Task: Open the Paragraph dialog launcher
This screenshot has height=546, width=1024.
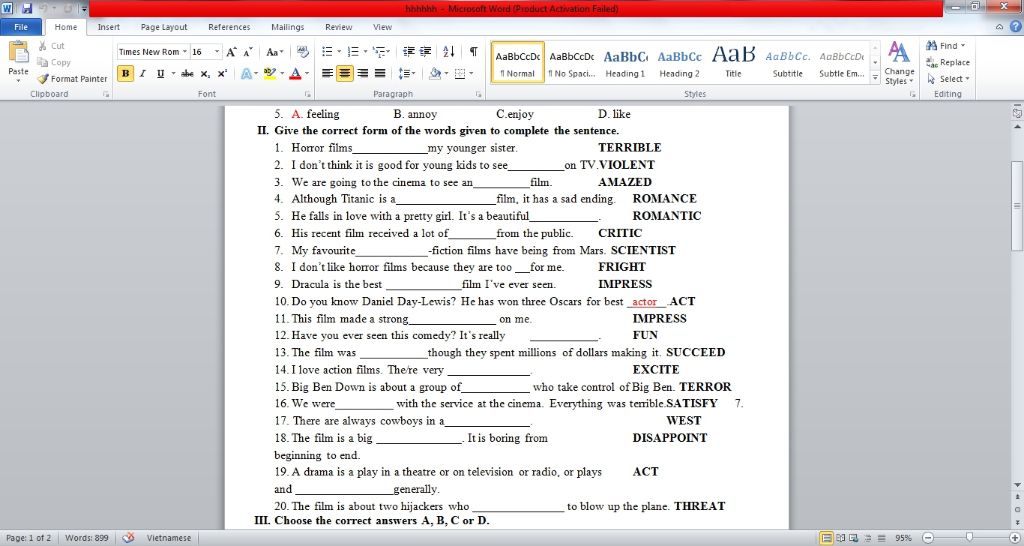Action: 479,95
